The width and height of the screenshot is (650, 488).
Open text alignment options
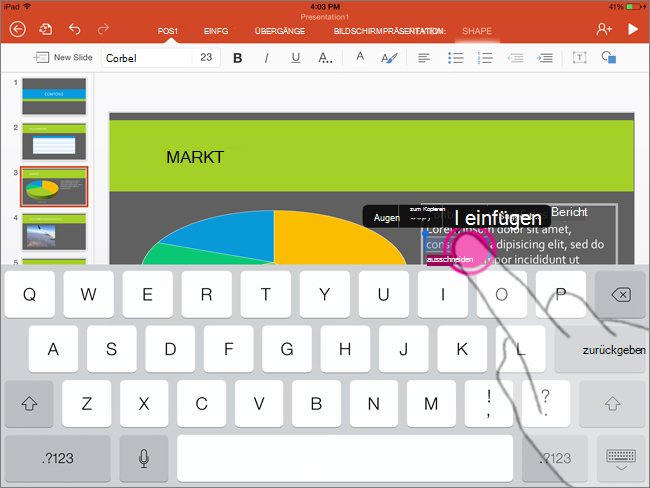[424, 58]
